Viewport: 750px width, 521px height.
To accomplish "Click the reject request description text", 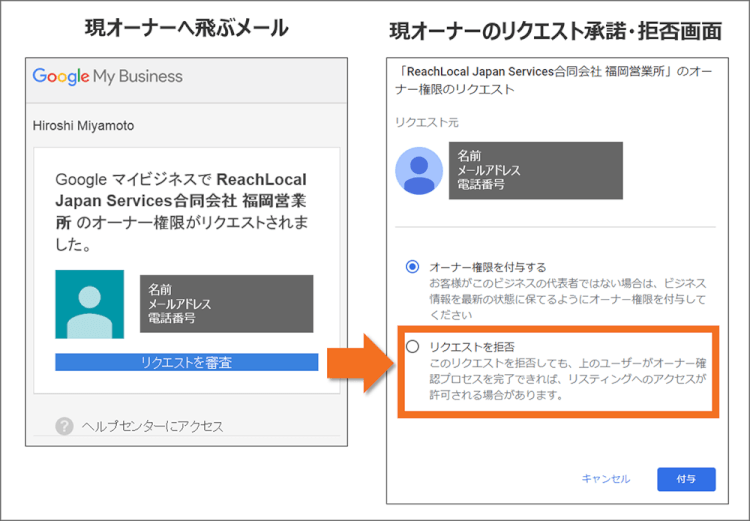I will [568, 379].
